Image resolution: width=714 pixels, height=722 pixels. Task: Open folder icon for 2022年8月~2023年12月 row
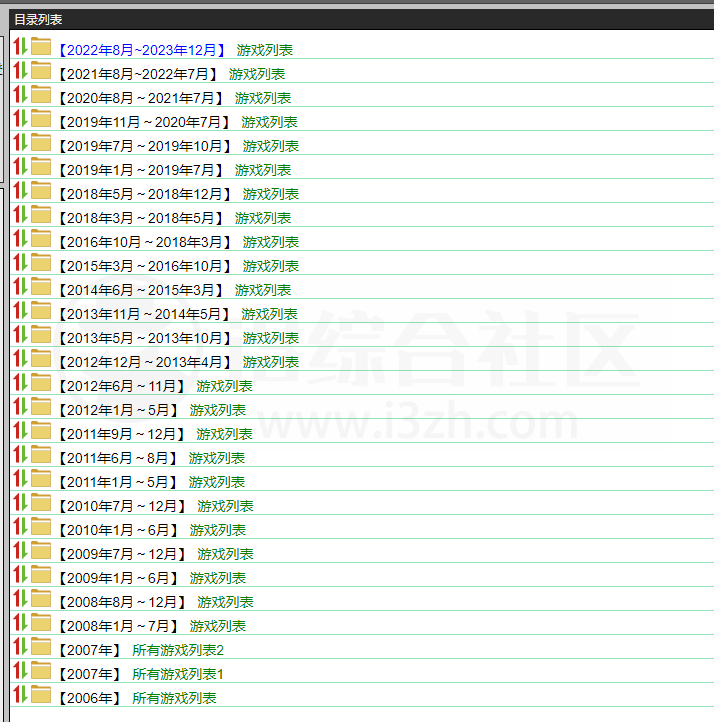[41, 47]
